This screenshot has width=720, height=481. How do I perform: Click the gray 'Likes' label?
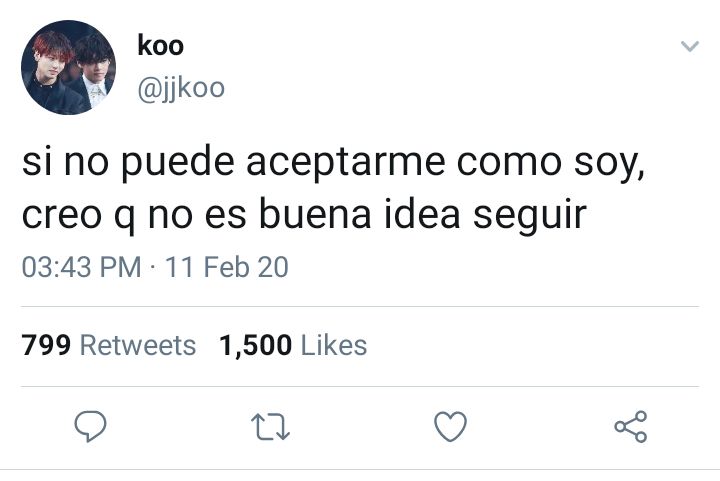coord(334,345)
